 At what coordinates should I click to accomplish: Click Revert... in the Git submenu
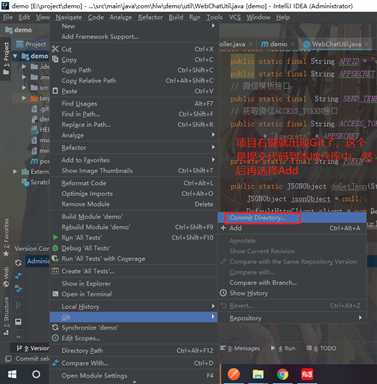[292, 306]
